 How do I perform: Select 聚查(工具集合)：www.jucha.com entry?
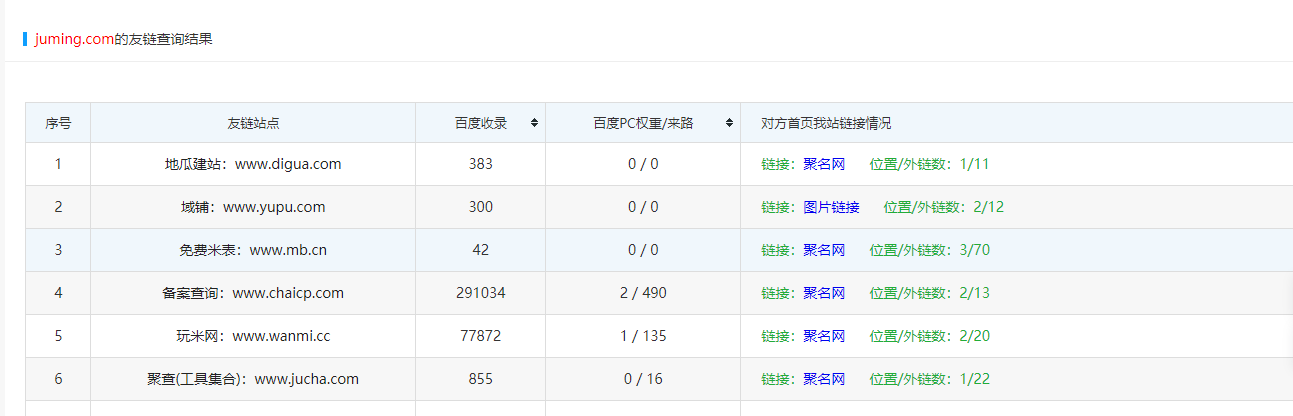pos(253,379)
